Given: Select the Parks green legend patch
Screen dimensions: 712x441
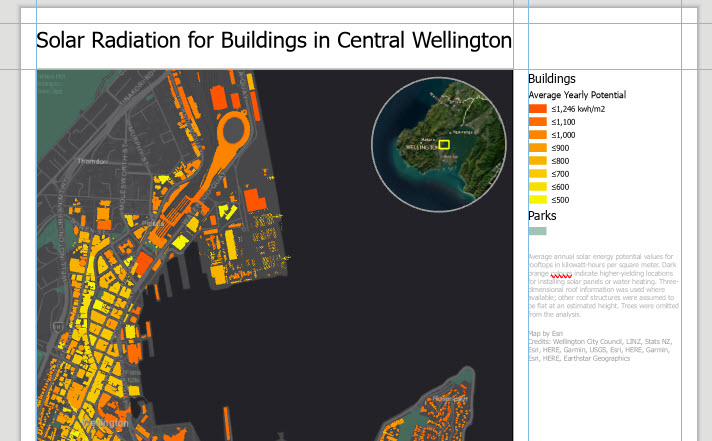Looking at the screenshot, I should (x=538, y=231).
